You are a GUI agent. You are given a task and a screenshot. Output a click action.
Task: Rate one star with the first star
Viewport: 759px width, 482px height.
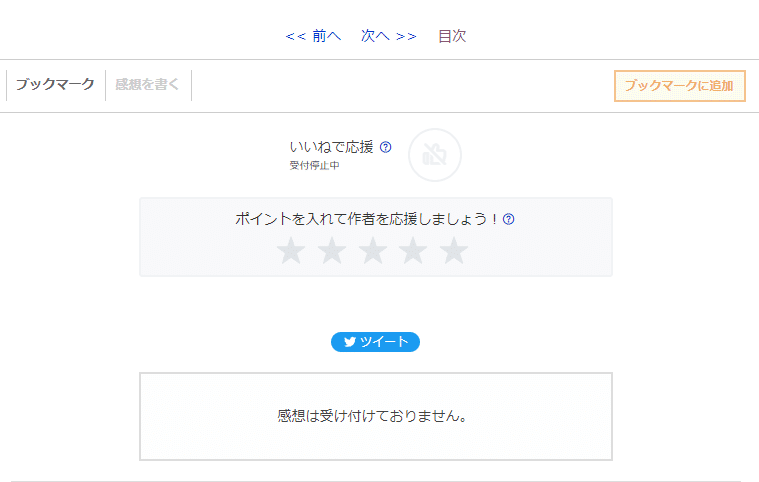[x=290, y=251]
